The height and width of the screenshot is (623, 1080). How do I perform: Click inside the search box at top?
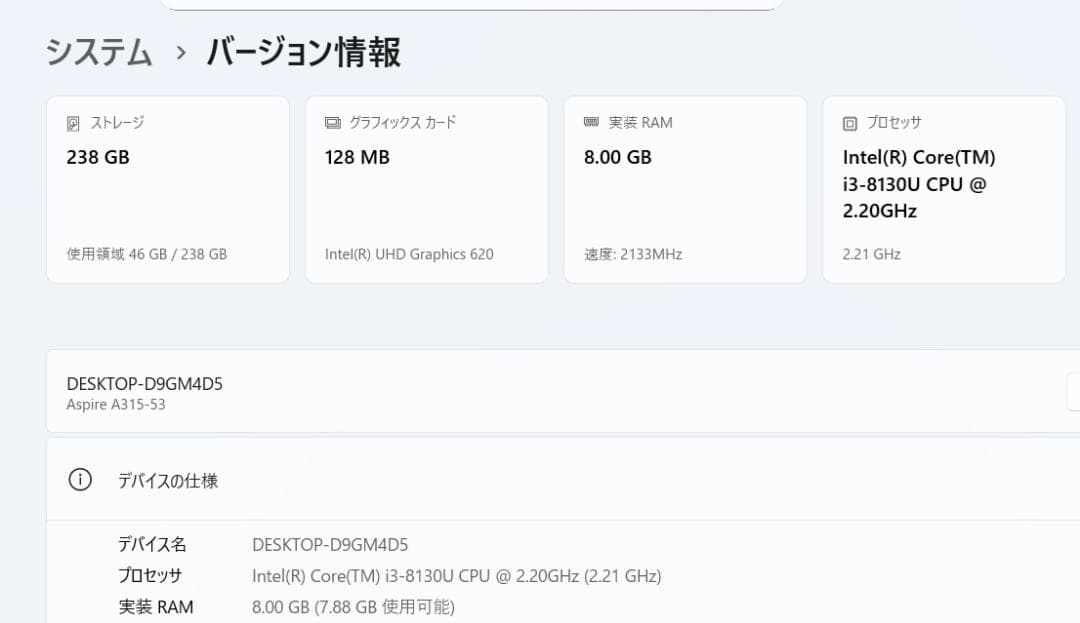[x=470, y=5]
